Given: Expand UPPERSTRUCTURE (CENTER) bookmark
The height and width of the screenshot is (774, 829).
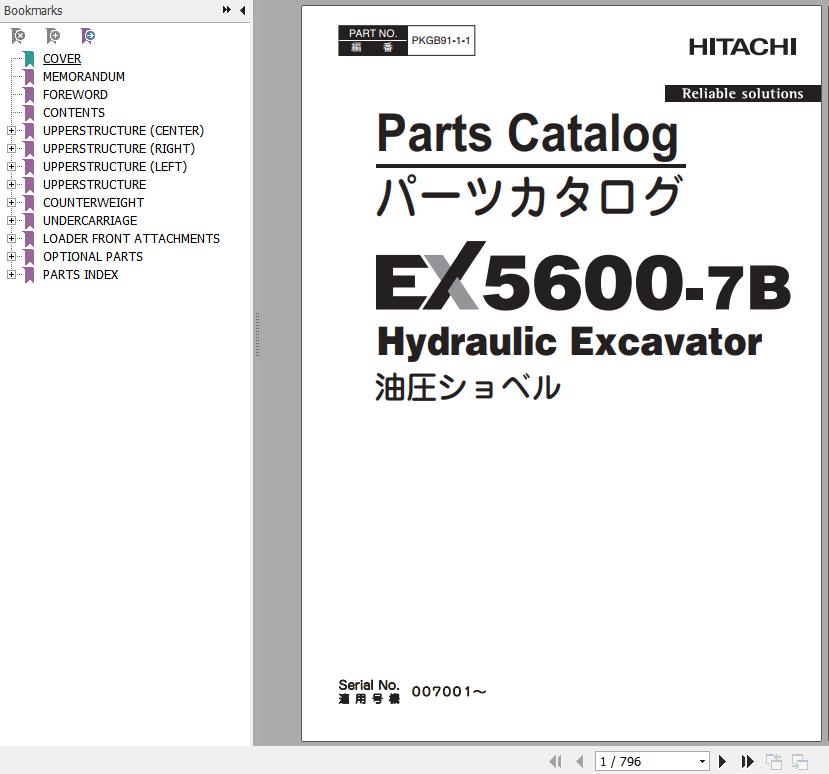Looking at the screenshot, I should (x=11, y=131).
